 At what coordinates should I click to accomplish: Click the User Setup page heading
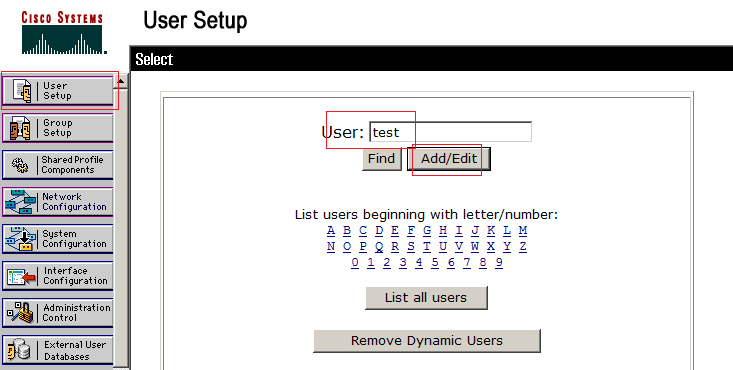click(x=195, y=21)
